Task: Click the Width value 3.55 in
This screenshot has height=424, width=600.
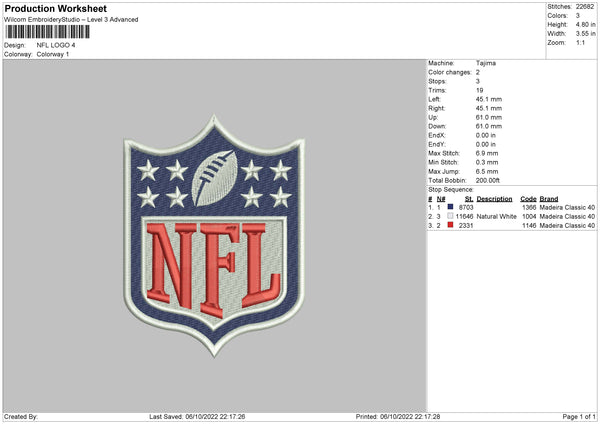Action: coord(585,34)
